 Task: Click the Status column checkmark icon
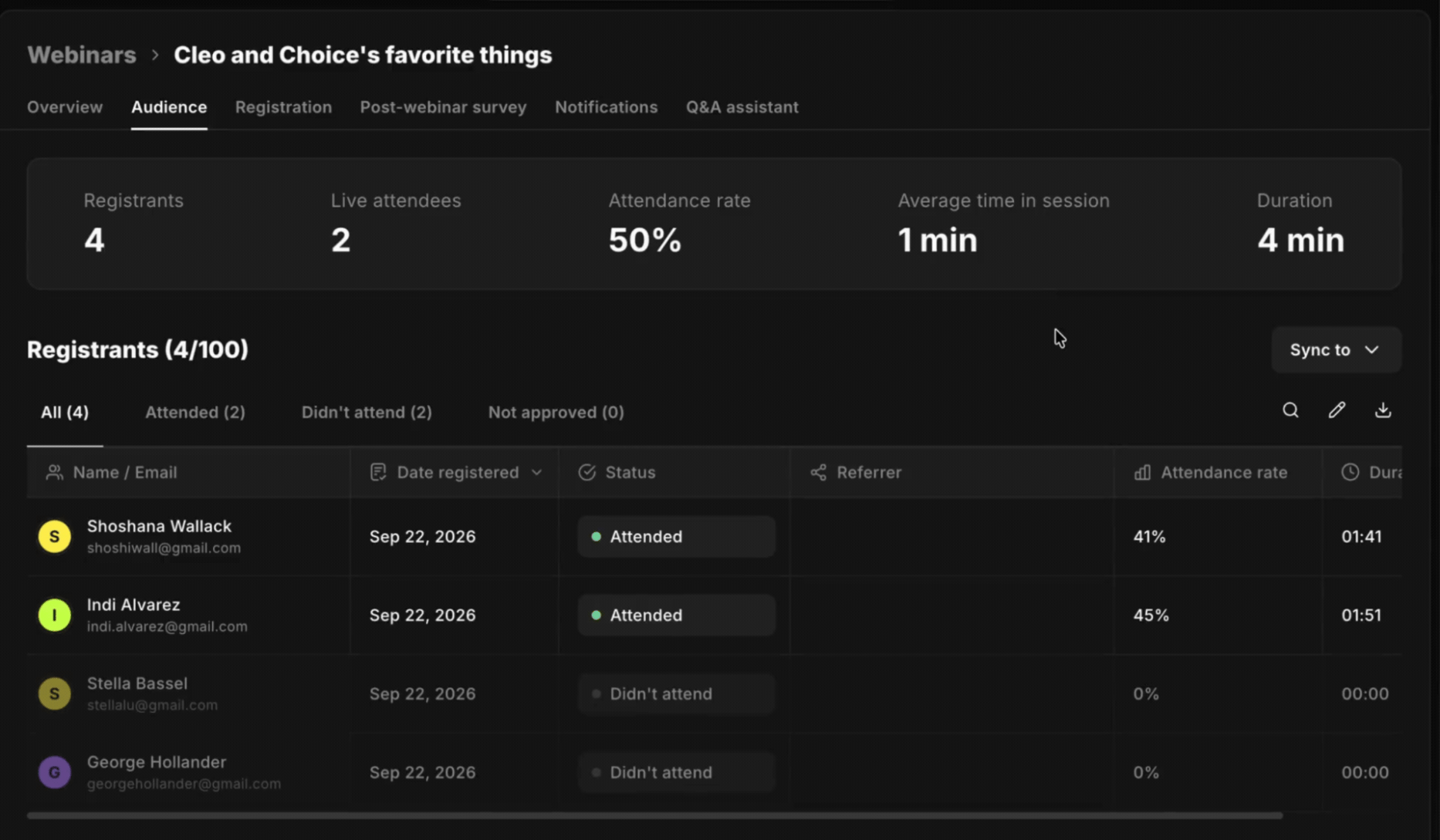587,472
